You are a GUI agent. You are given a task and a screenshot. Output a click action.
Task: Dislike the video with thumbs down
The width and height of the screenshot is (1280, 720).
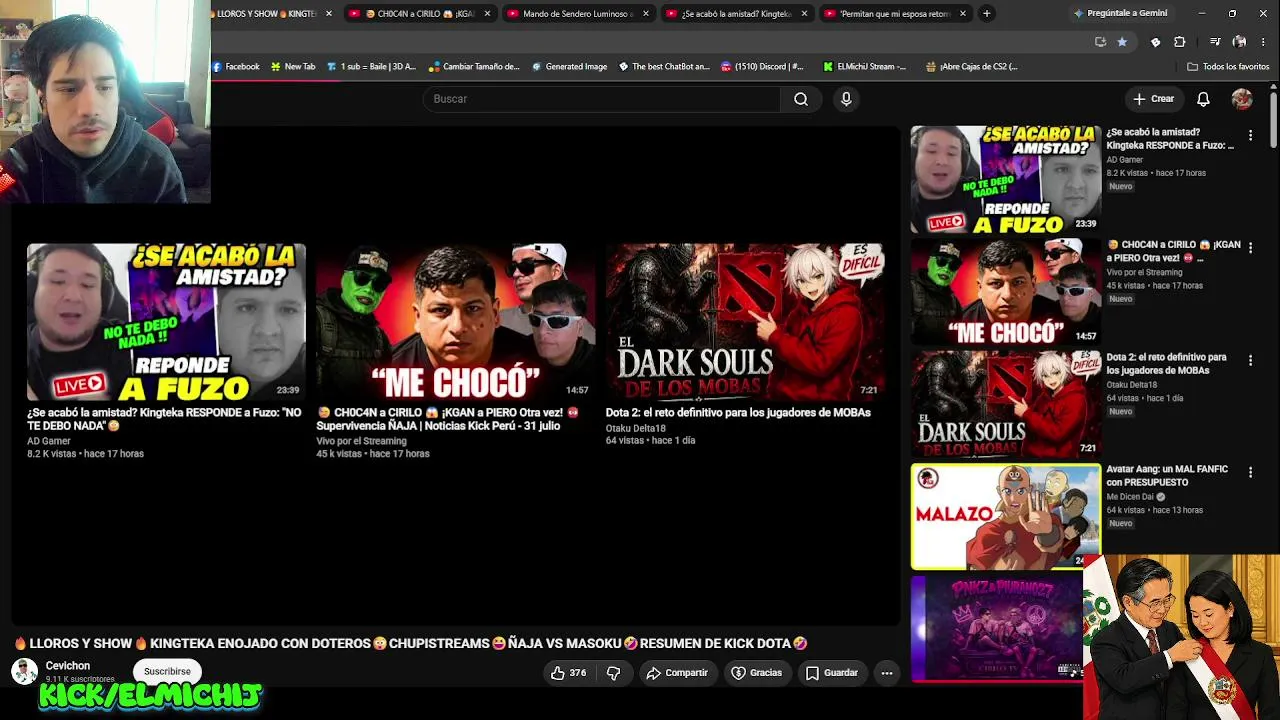(614, 673)
